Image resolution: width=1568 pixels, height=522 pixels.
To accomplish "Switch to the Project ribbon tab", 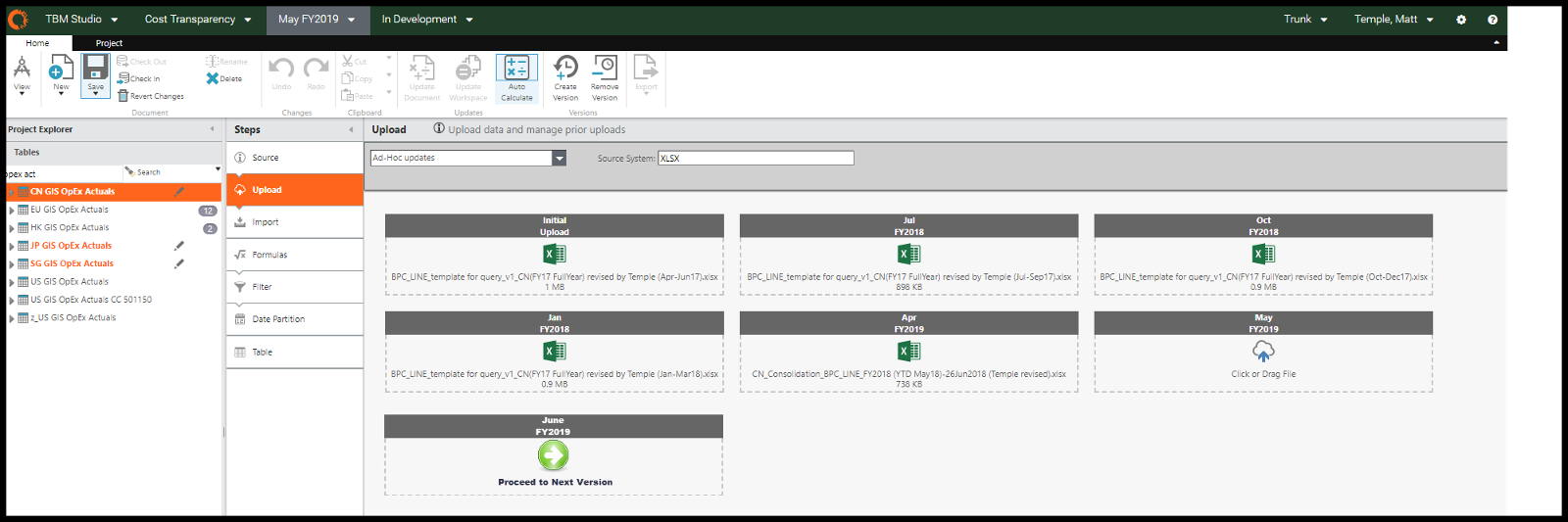I will [x=109, y=43].
